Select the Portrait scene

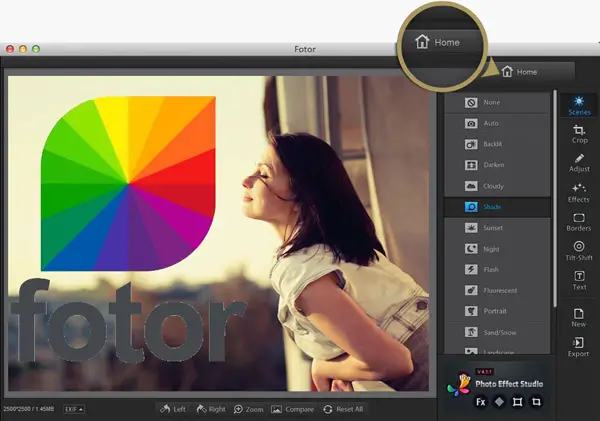coord(497,311)
